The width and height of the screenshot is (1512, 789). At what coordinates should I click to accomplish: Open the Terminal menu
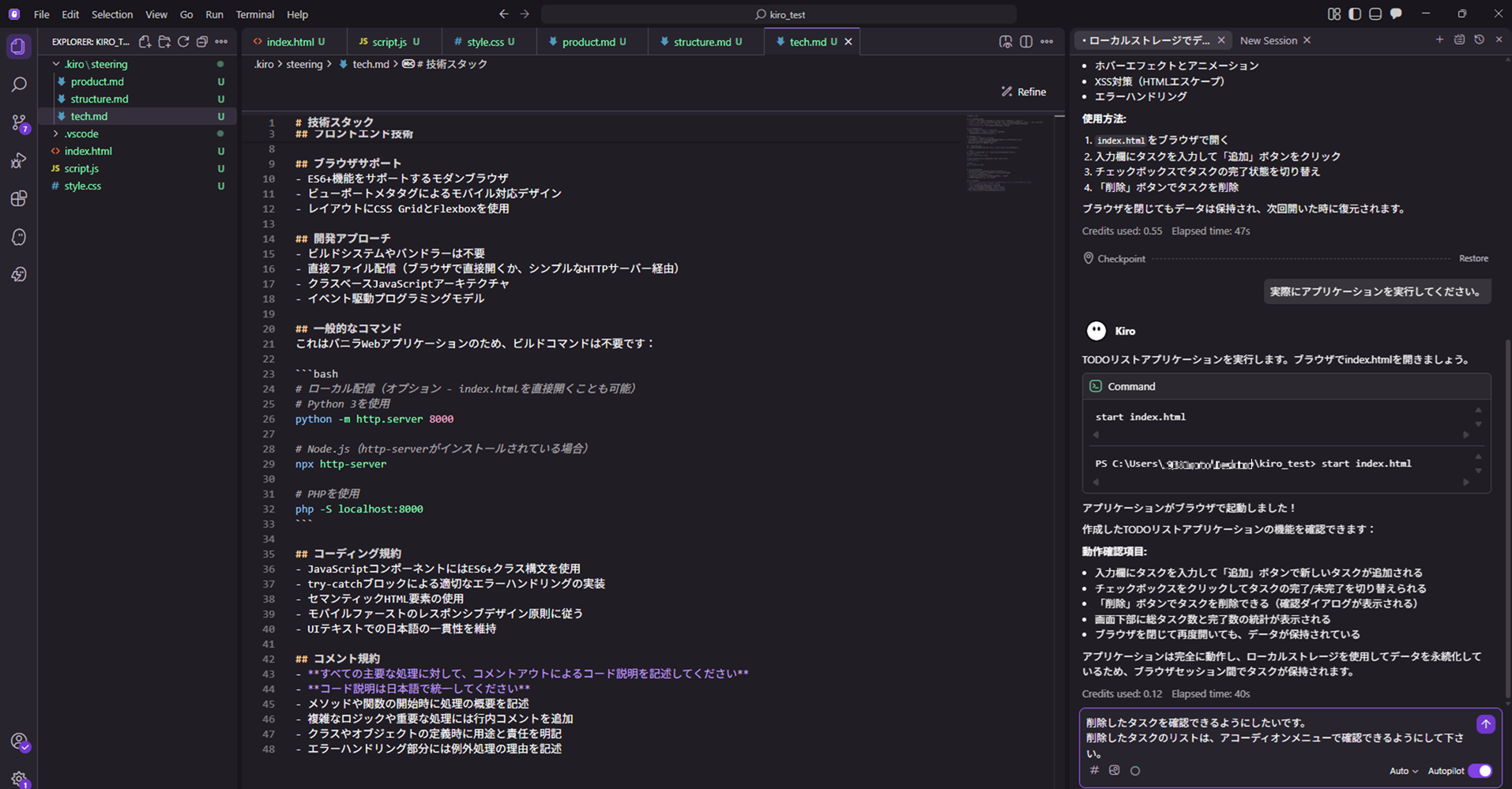click(254, 14)
